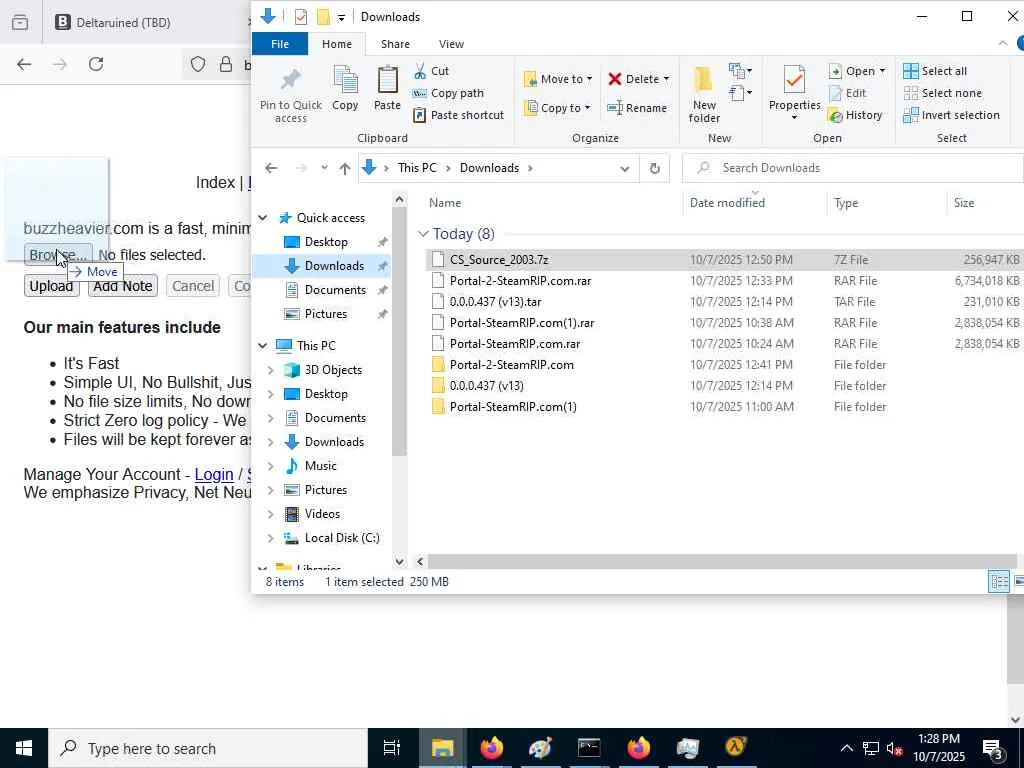Viewport: 1024px width, 768px height.
Task: Create a New folder from ribbon
Action: [x=703, y=93]
